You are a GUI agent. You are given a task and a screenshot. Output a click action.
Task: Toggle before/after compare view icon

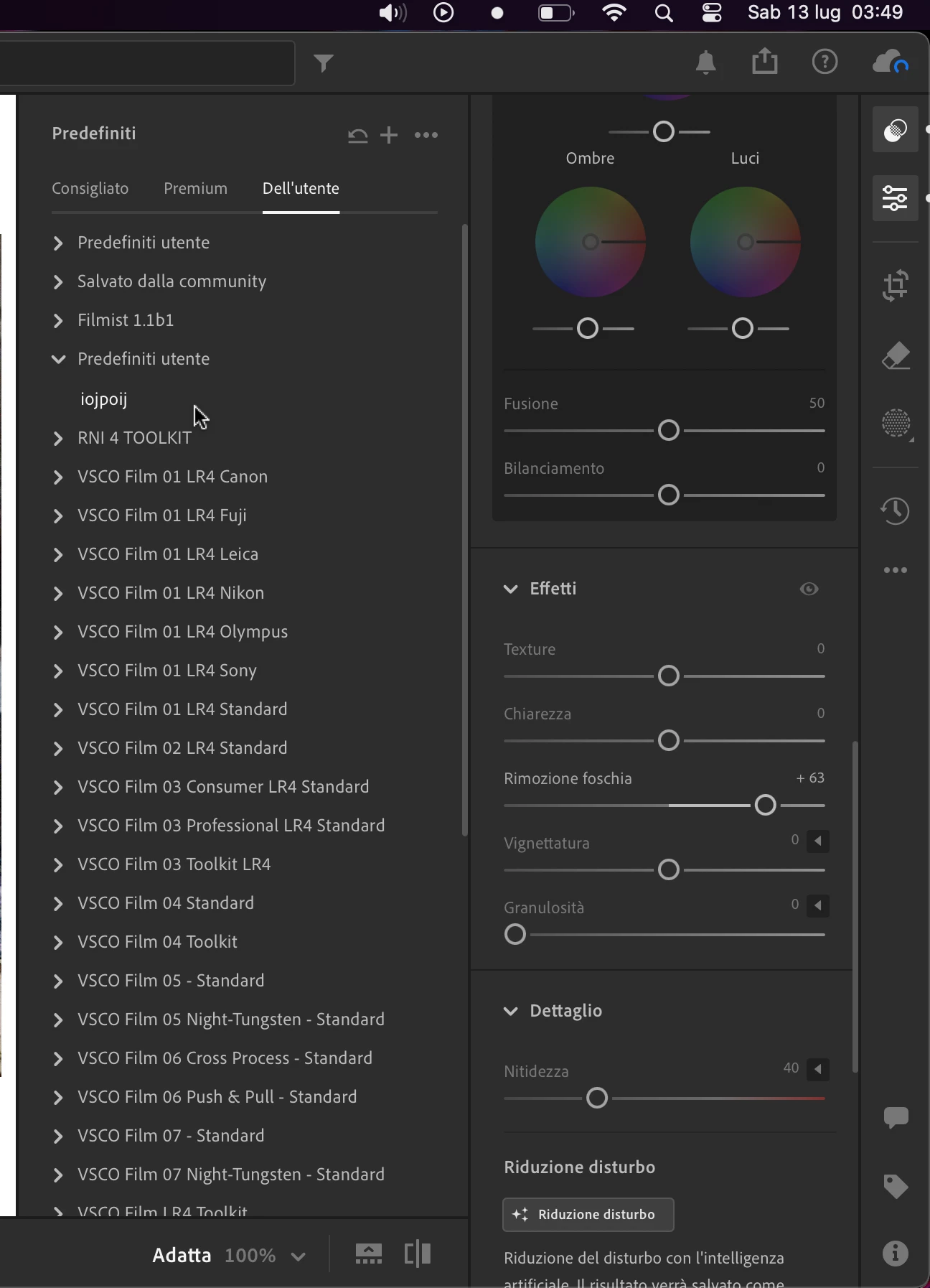418,1254
